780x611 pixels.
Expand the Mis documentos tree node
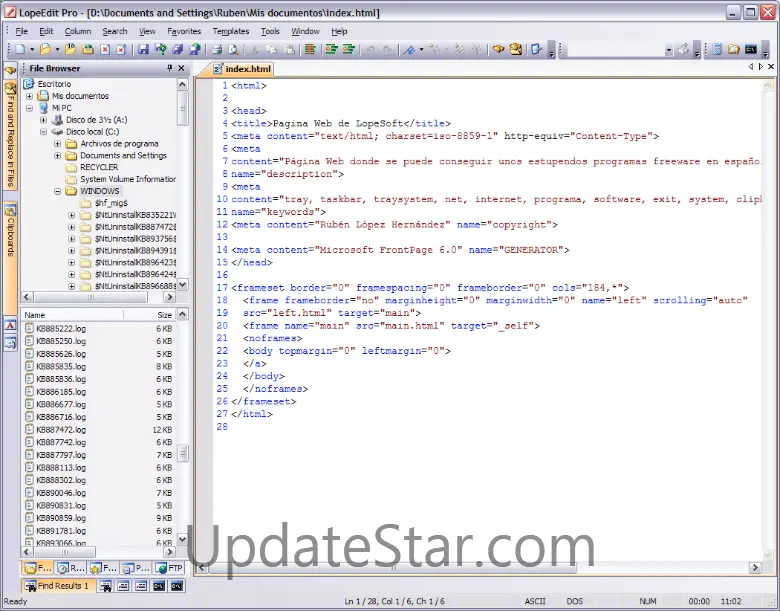(x=29, y=96)
